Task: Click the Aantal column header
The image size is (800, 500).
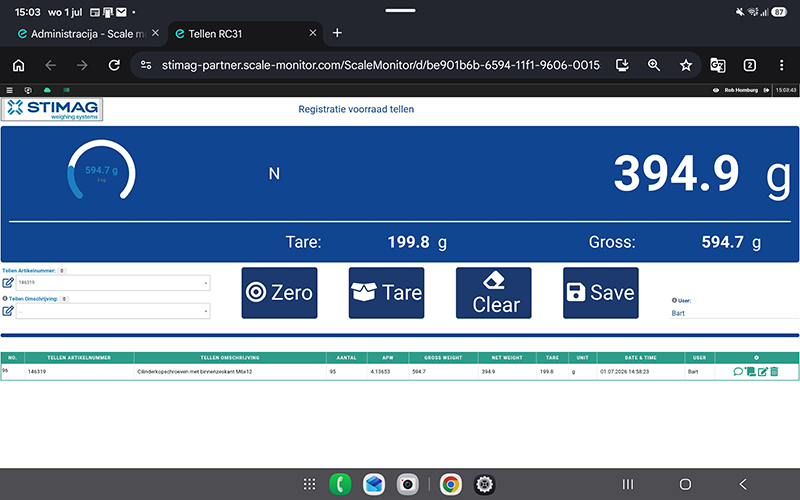Action: pyautogui.click(x=346, y=358)
